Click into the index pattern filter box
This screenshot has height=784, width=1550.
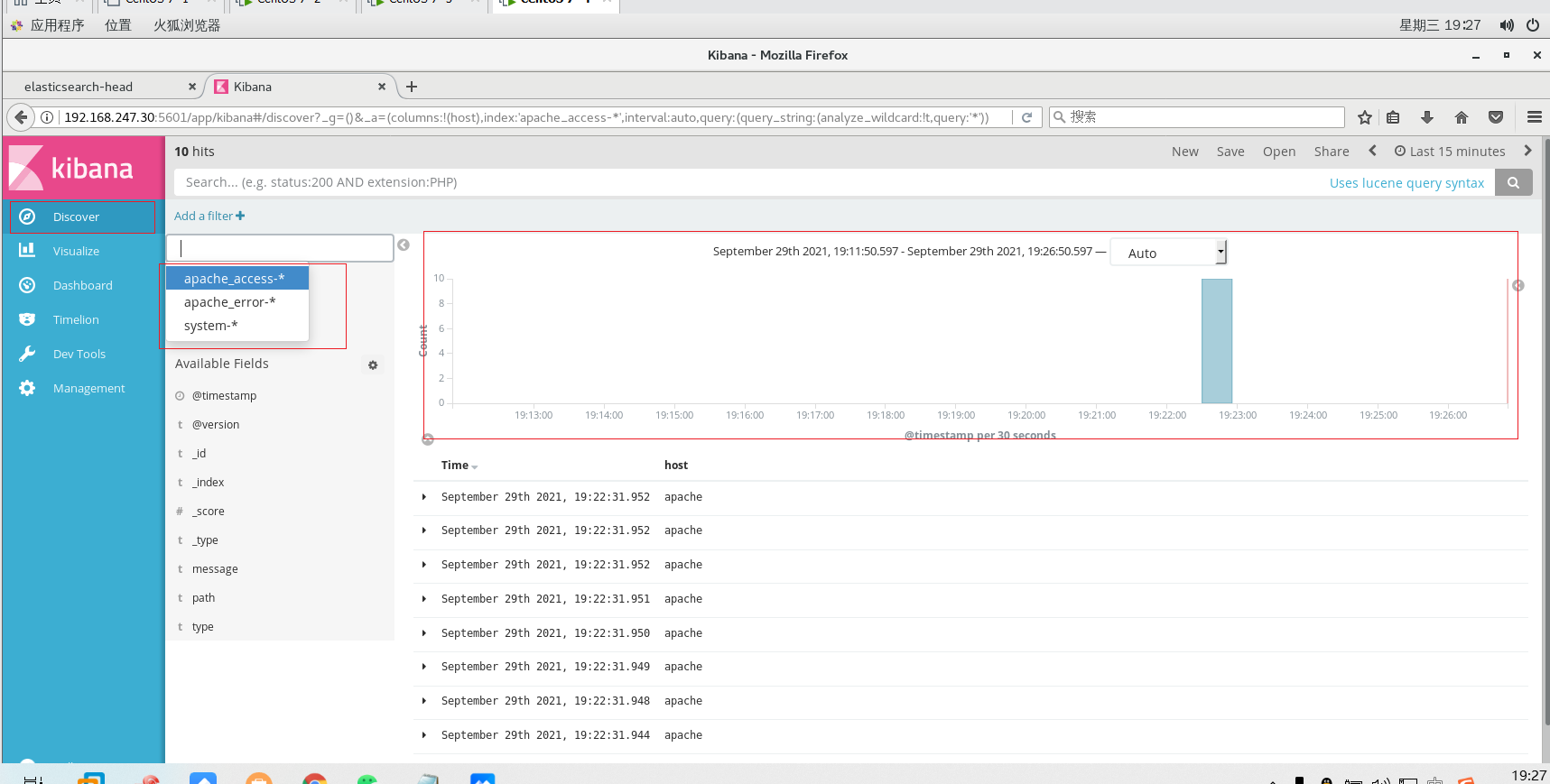tap(280, 248)
